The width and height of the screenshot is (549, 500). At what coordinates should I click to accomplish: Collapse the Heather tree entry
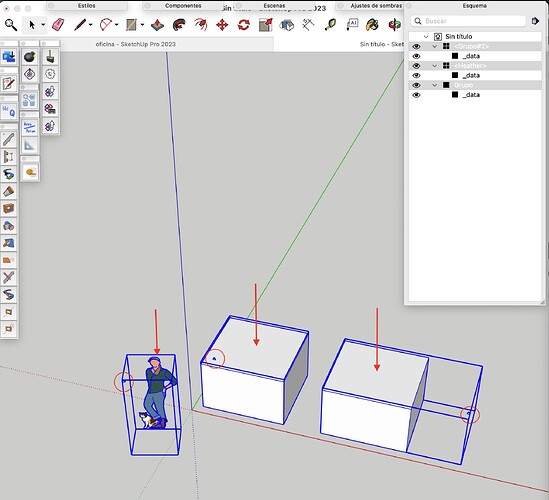point(435,66)
